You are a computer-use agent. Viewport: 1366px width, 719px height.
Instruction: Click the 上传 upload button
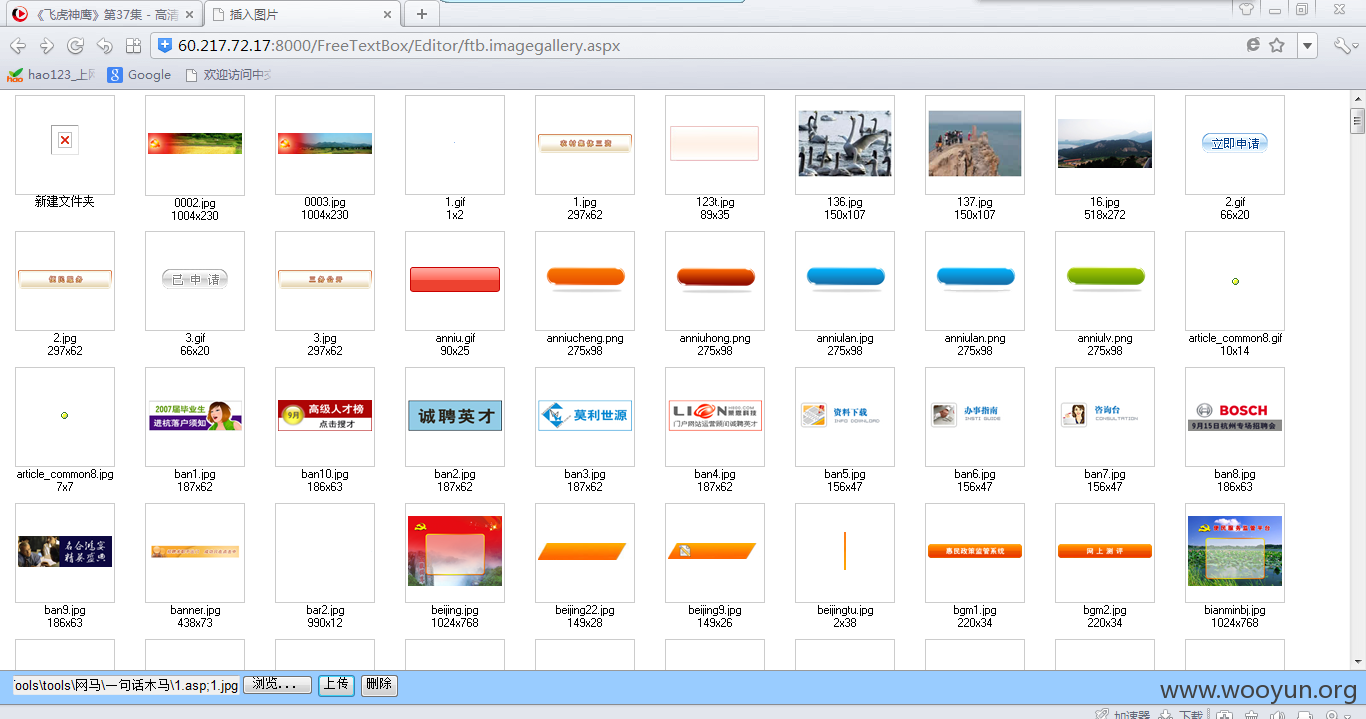tap(336, 685)
